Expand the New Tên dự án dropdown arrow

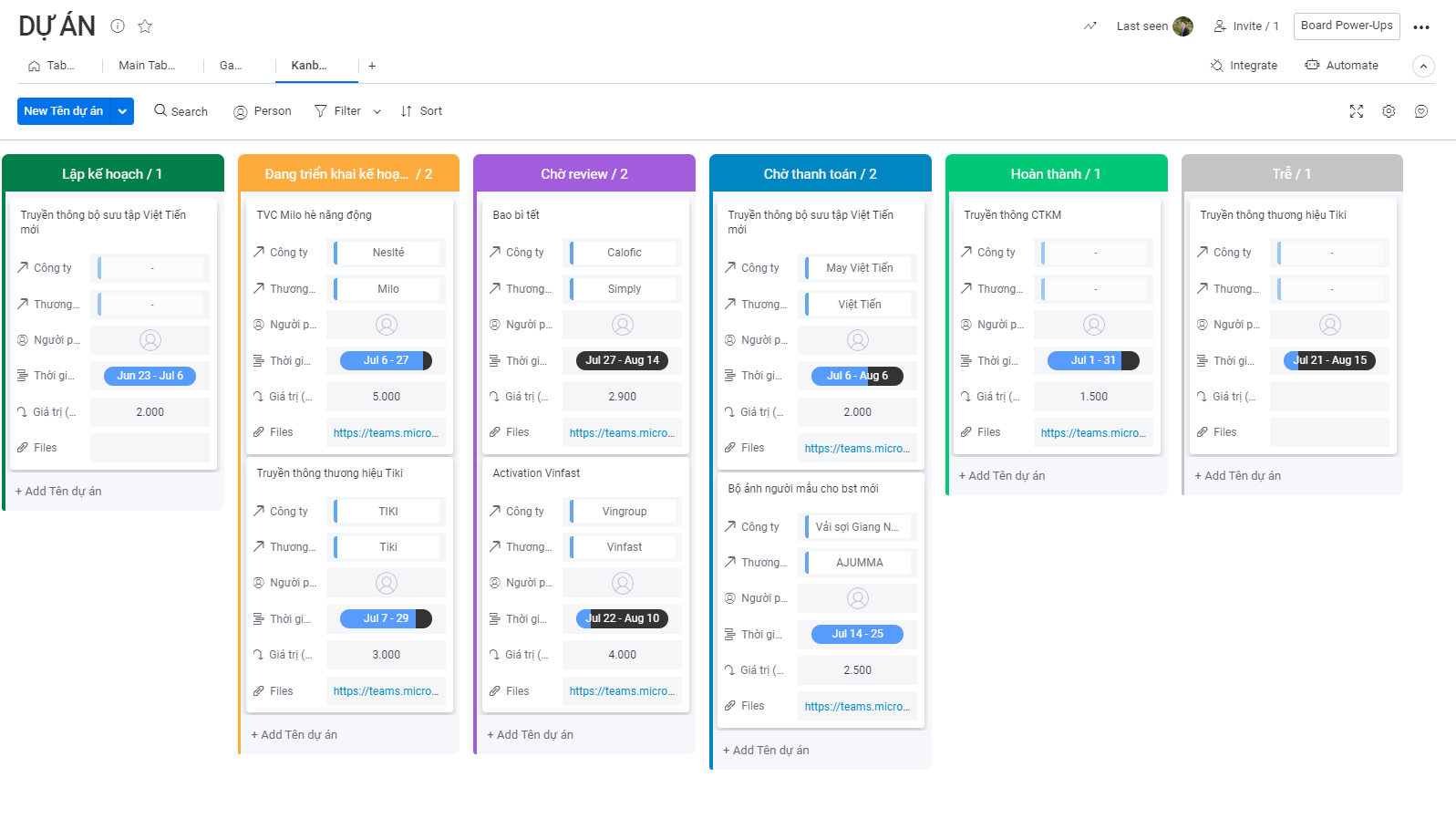click(122, 111)
